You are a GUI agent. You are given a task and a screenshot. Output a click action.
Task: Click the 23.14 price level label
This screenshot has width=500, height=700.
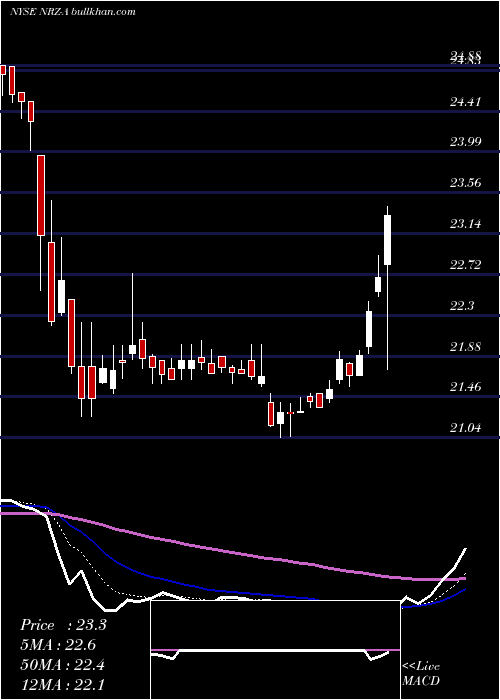[x=465, y=224]
